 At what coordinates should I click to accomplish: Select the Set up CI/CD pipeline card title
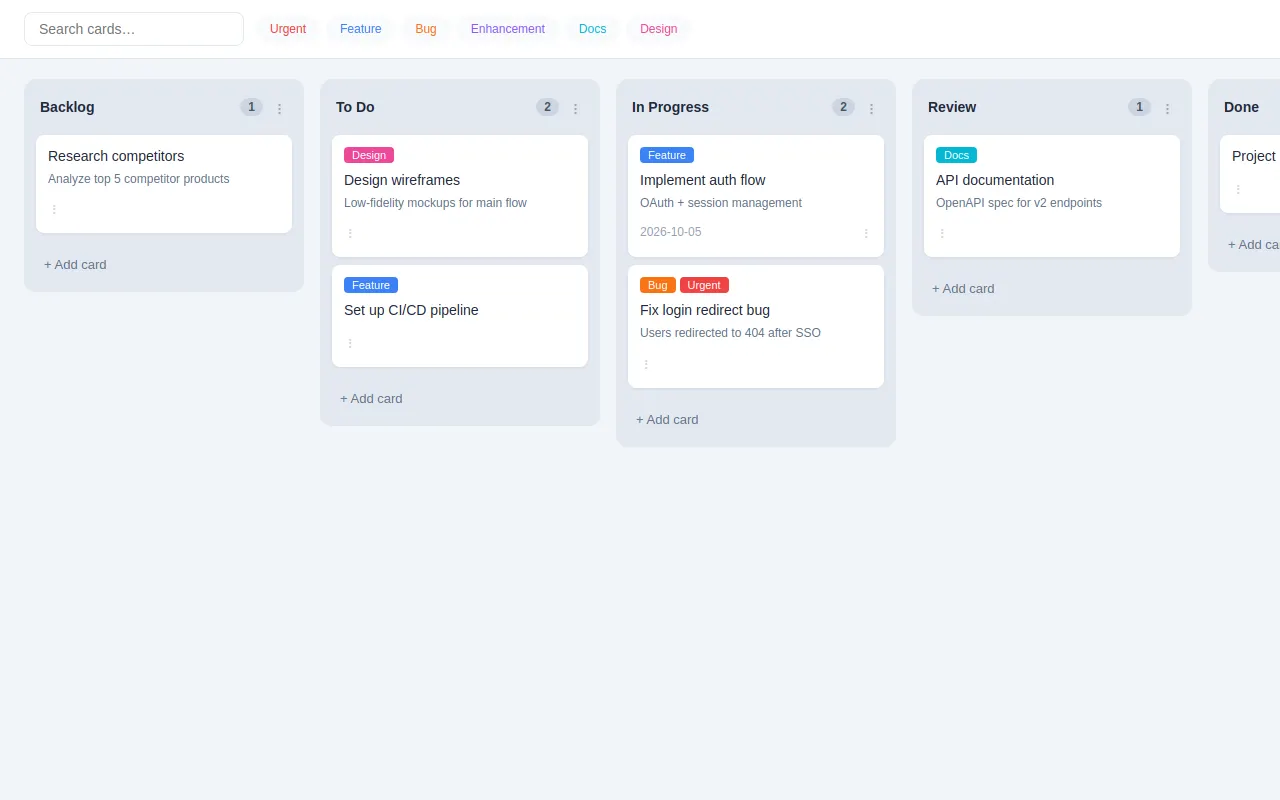411,310
